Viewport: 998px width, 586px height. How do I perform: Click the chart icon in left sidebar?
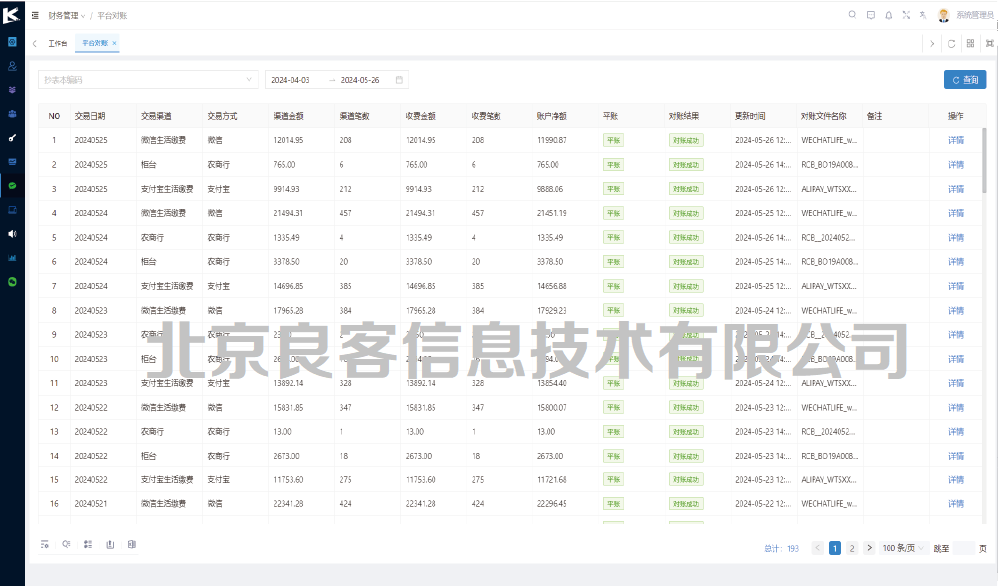12,257
